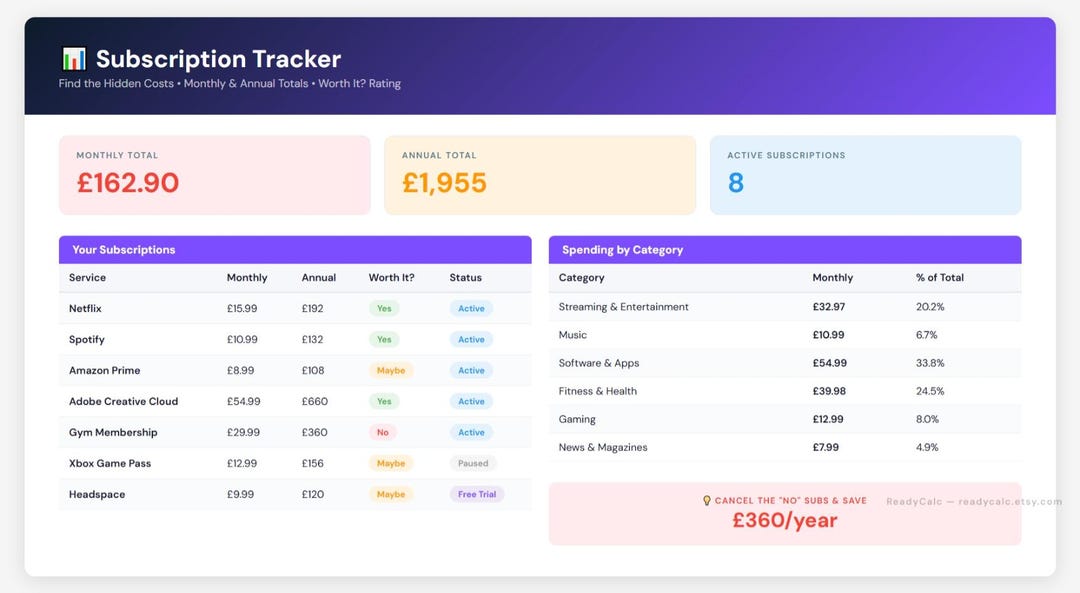Image resolution: width=1080 pixels, height=593 pixels.
Task: Click Xbox Game Pass annual £156
Action: tap(313, 464)
